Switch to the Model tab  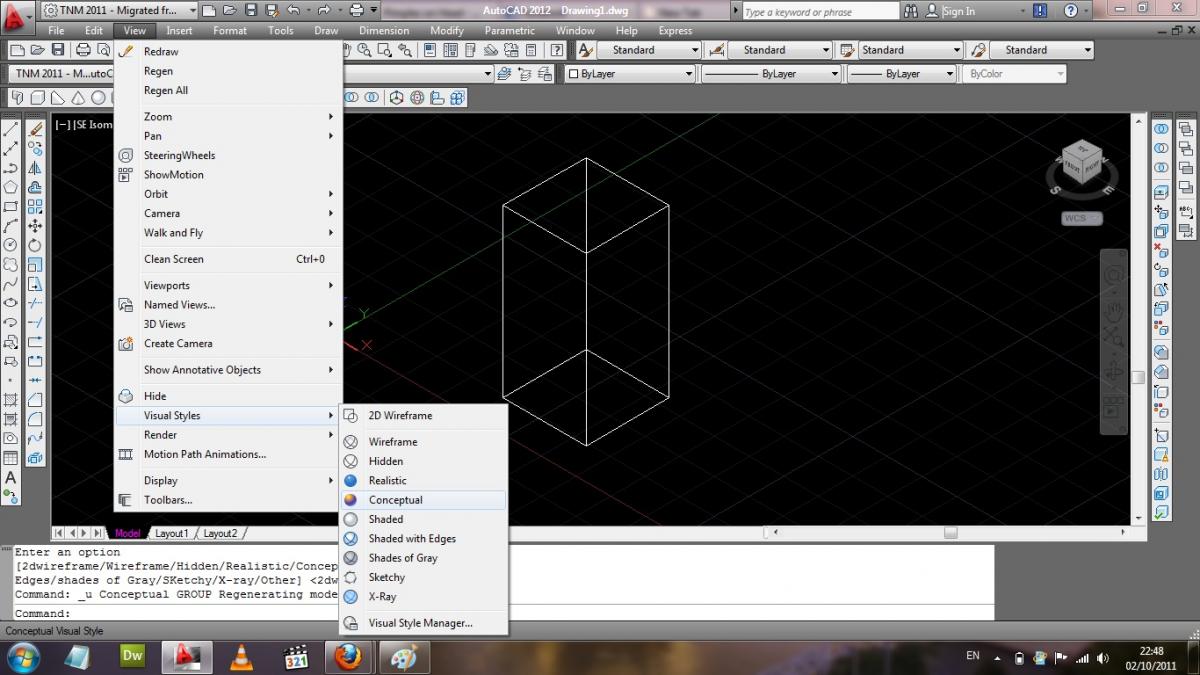pos(128,533)
